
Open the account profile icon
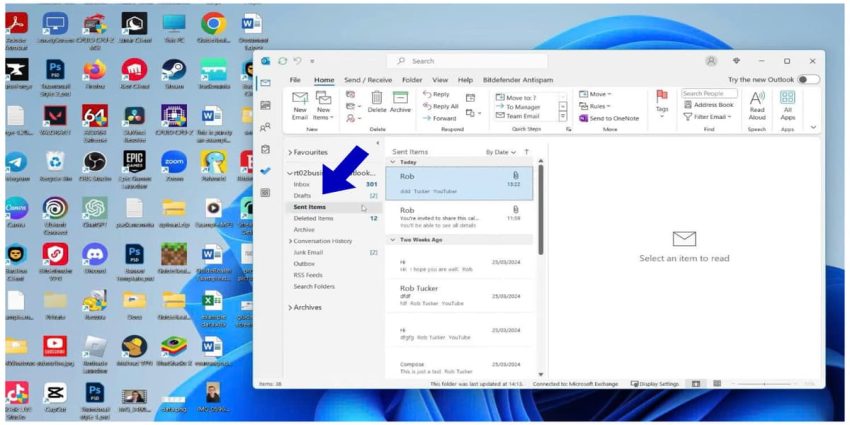pyautogui.click(x=711, y=61)
